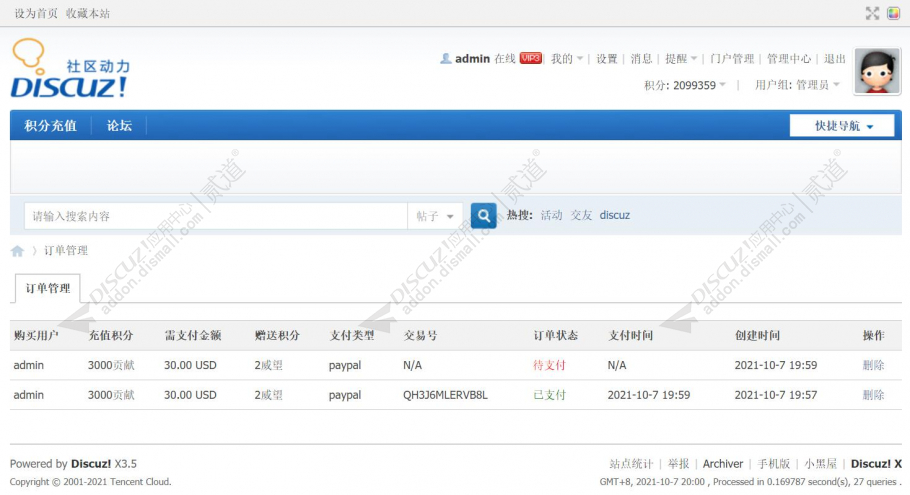The image size is (910, 495).
Task: Click hot search term 活动
Action: [551, 215]
